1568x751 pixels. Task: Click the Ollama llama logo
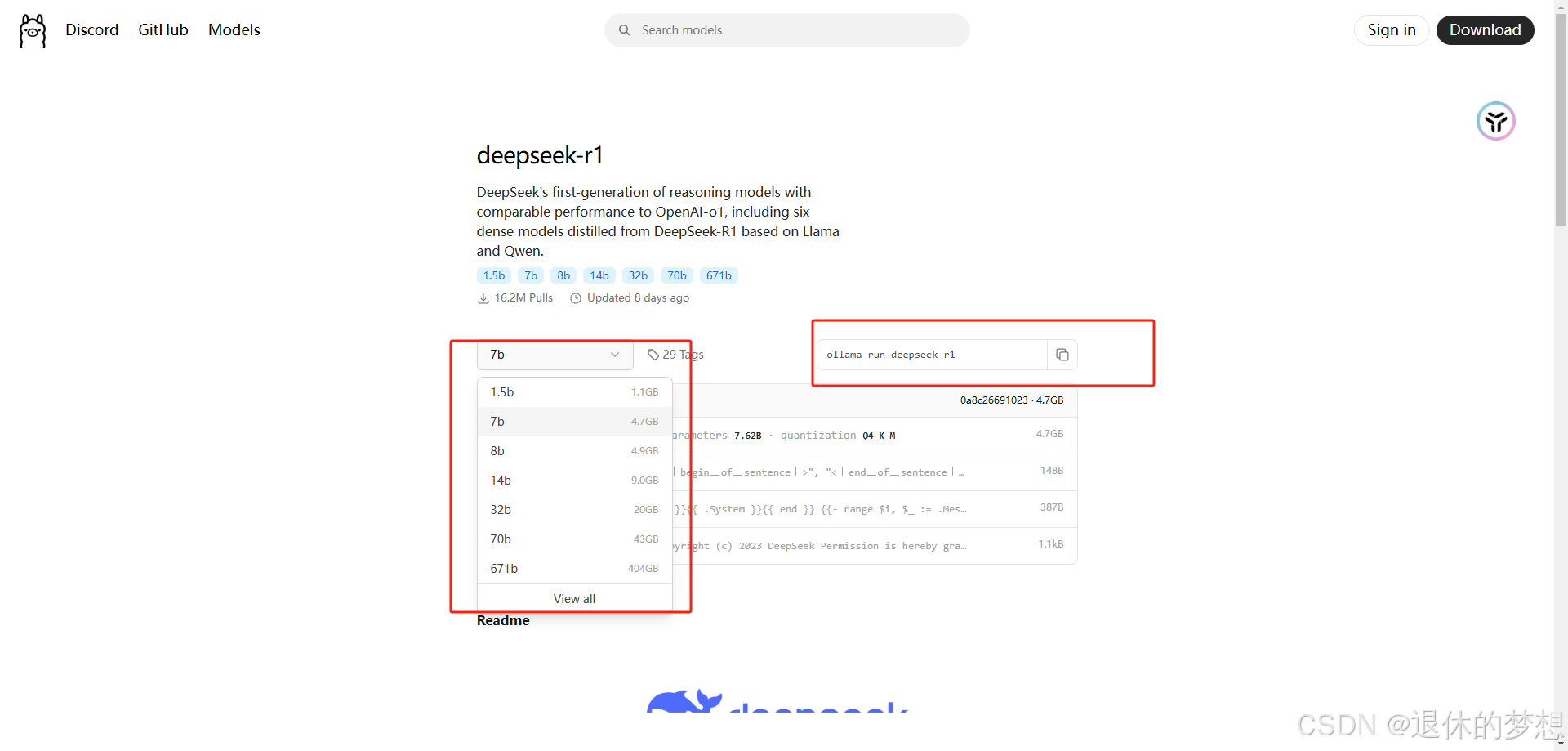(33, 30)
